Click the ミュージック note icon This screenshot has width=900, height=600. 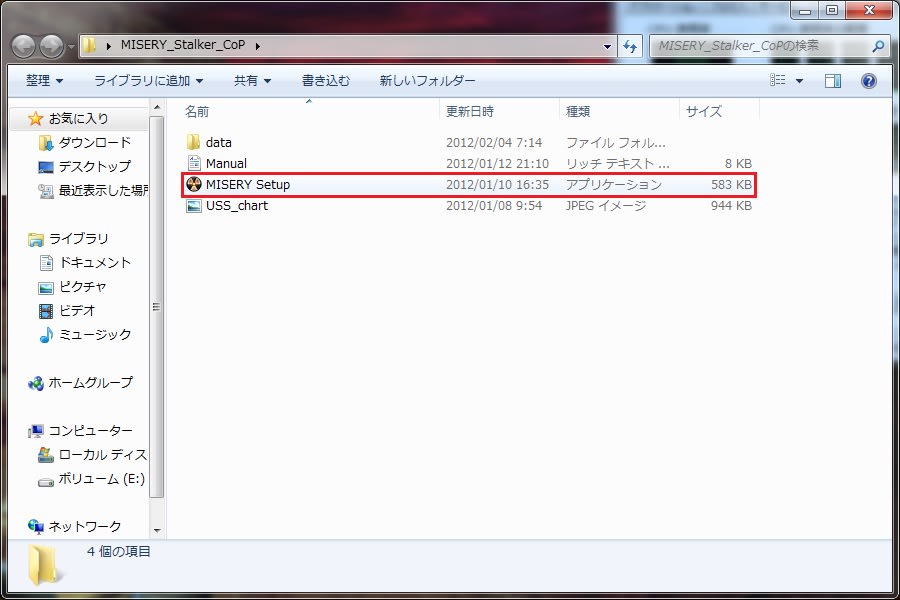(x=46, y=335)
